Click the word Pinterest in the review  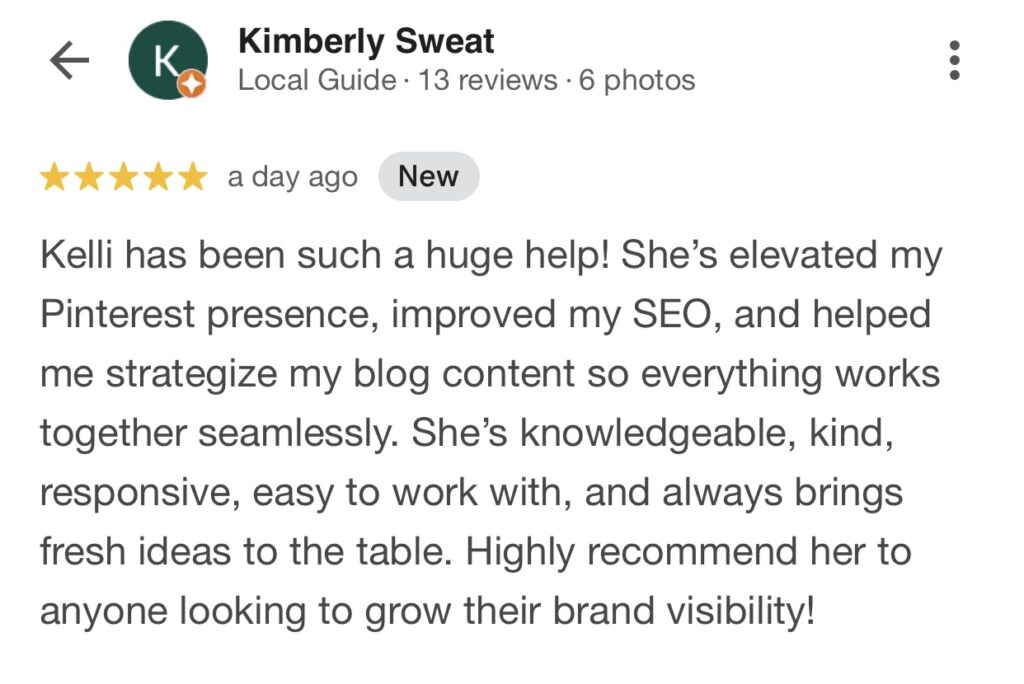(117, 315)
